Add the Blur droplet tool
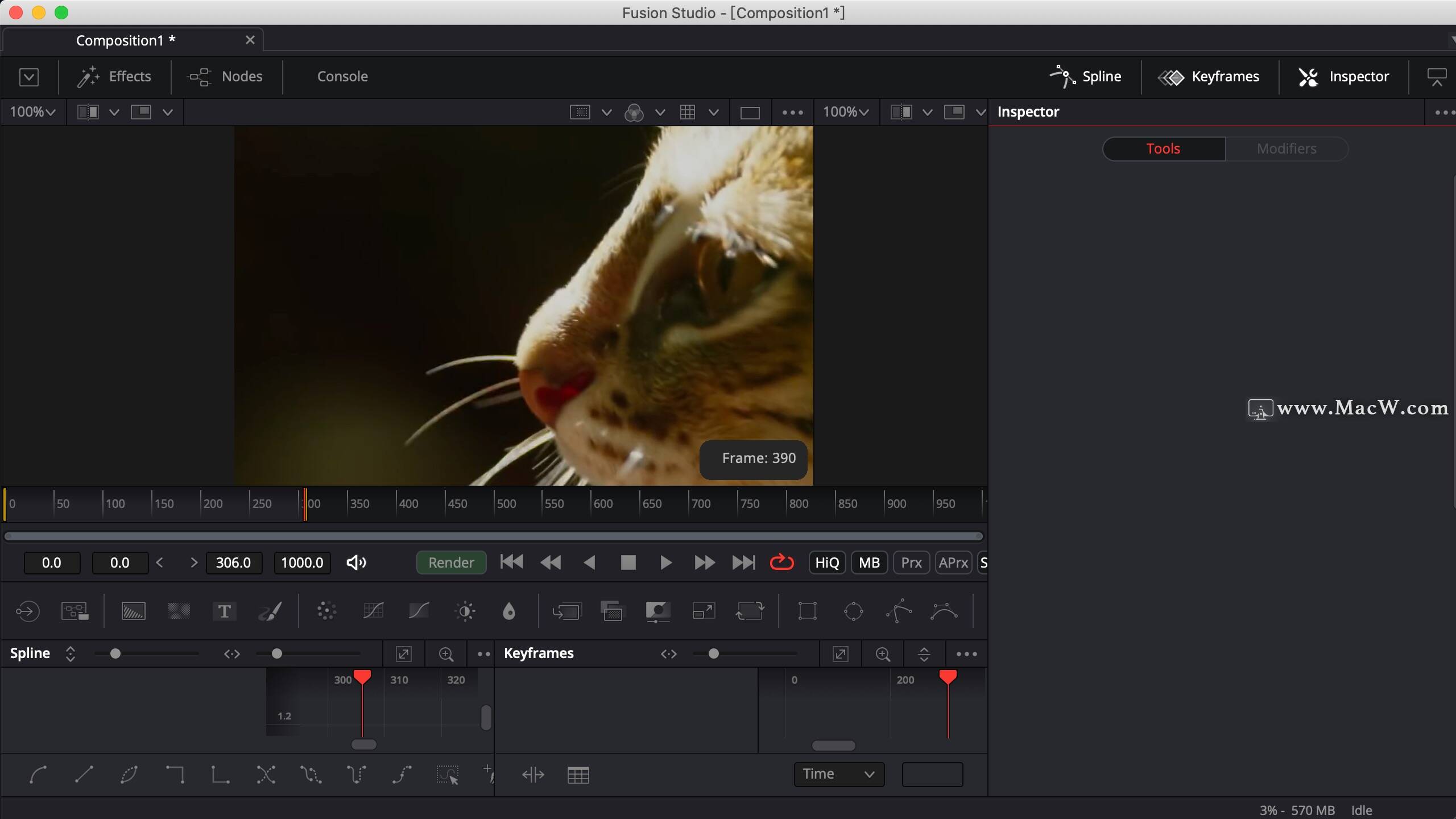1456x819 pixels. point(509,611)
